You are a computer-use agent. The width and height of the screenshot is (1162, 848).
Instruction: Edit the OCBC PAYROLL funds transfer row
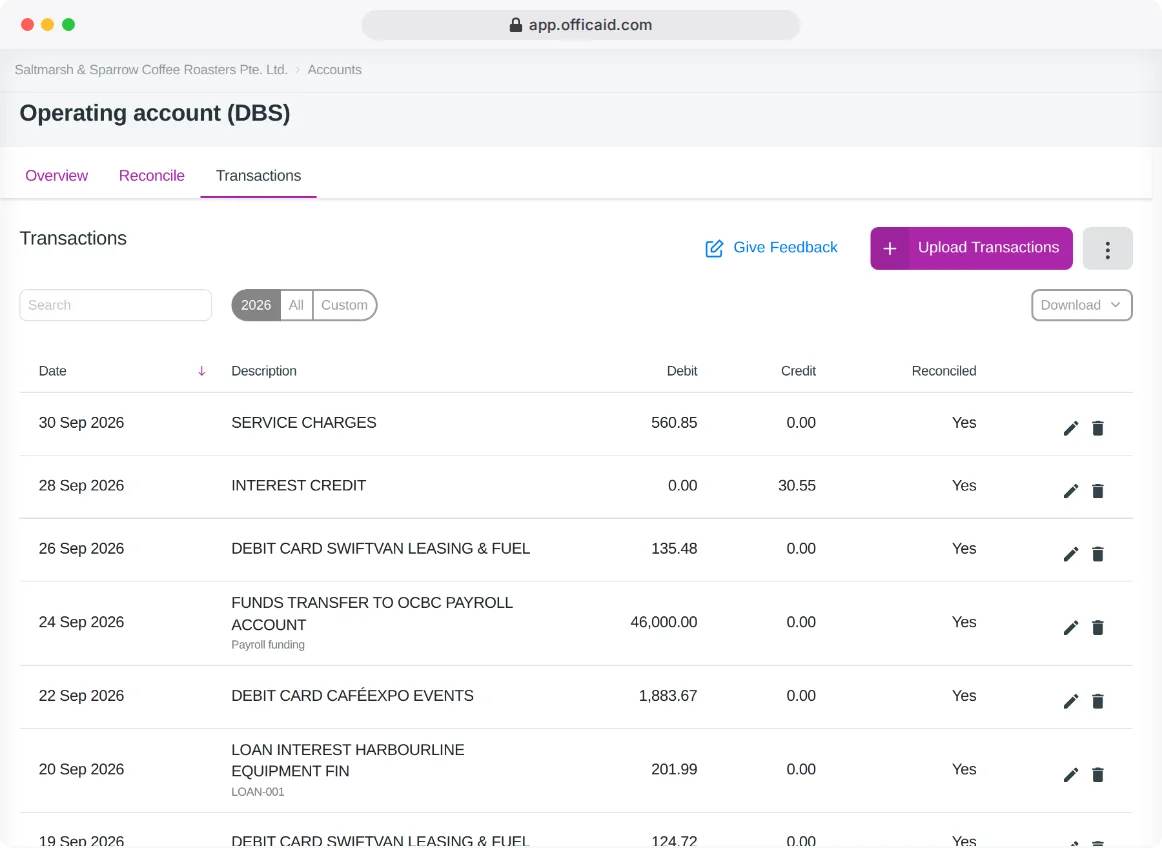(x=1071, y=628)
